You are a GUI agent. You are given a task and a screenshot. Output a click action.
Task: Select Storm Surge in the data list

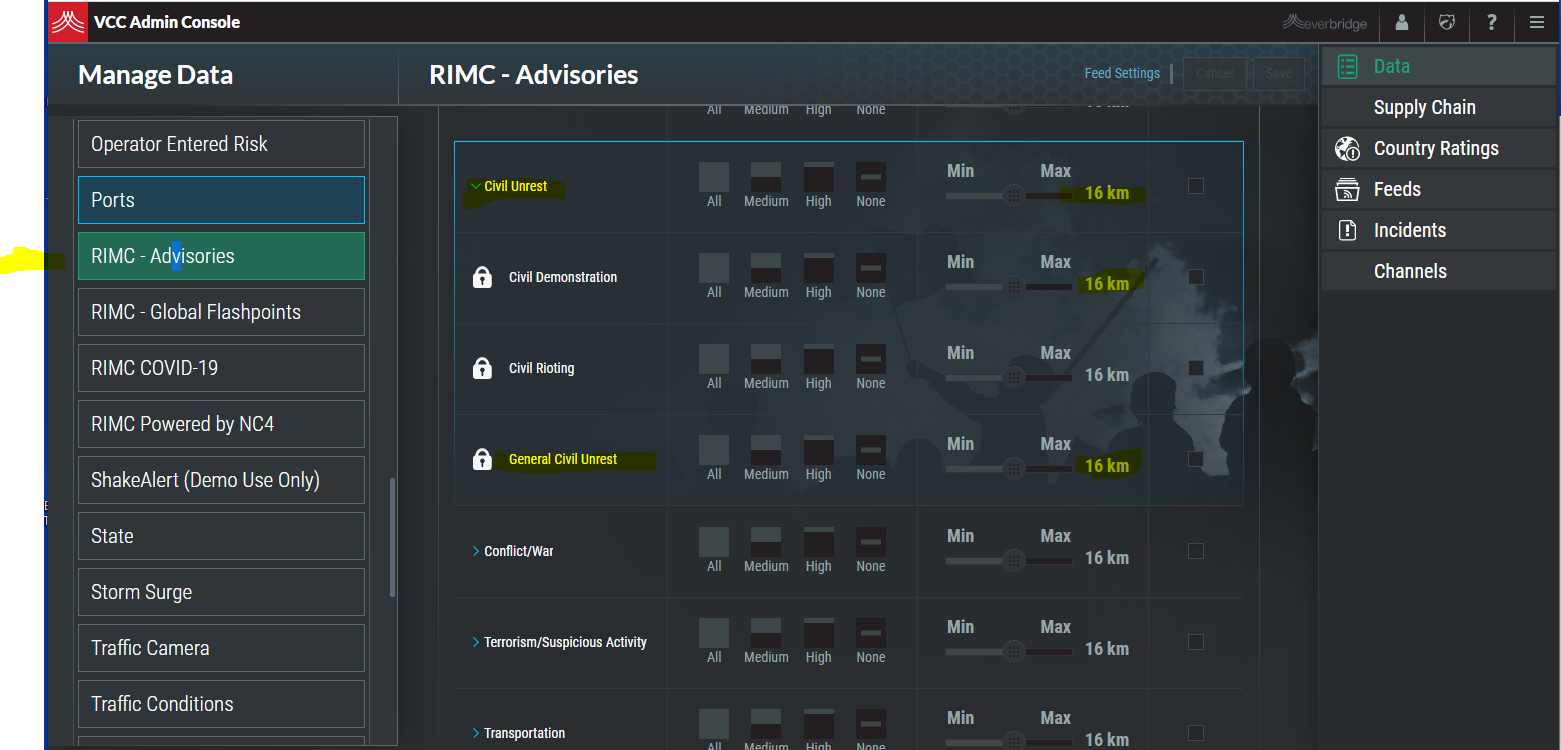221,592
